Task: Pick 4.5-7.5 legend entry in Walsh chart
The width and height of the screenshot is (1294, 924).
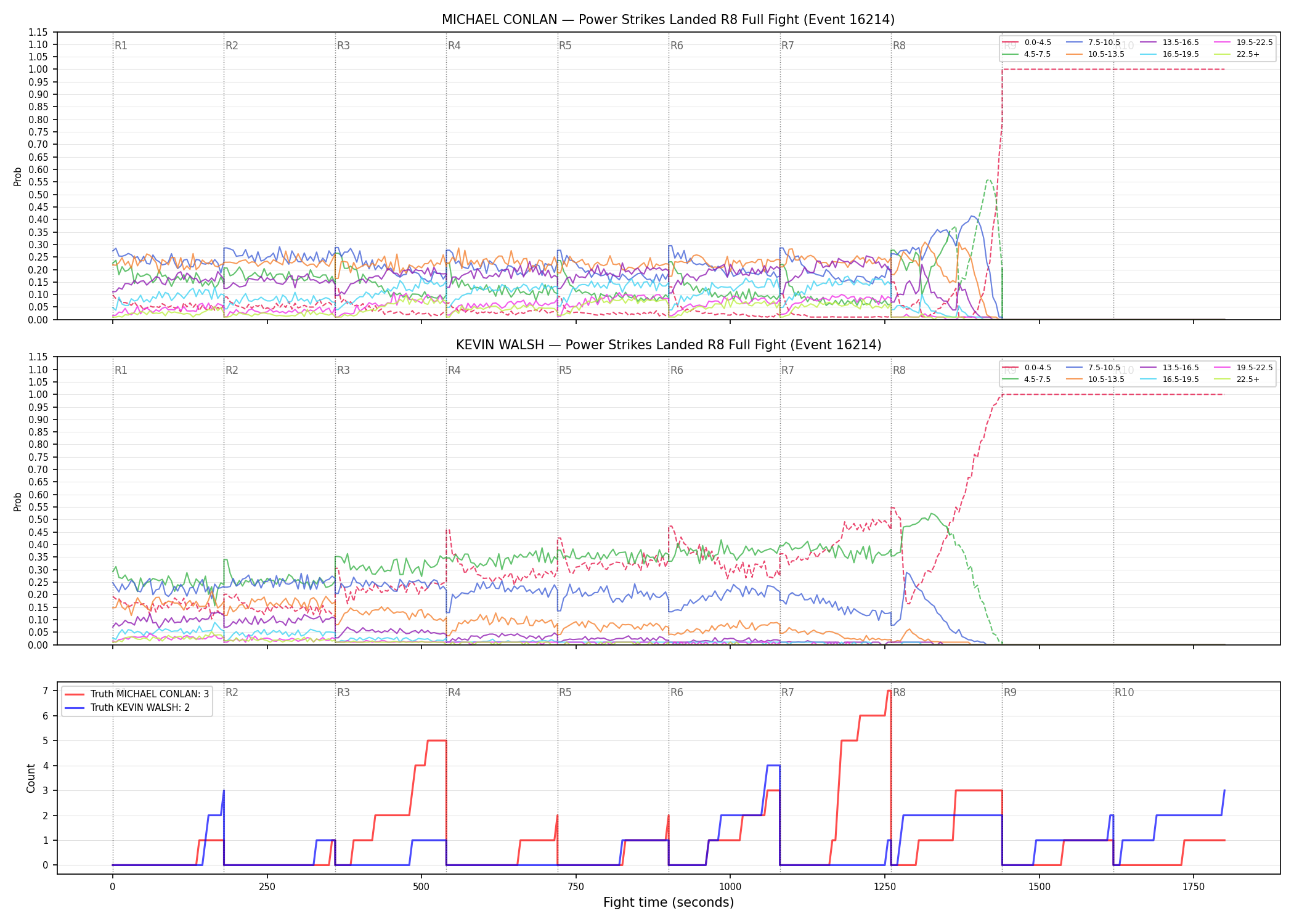Action: pos(1027,379)
